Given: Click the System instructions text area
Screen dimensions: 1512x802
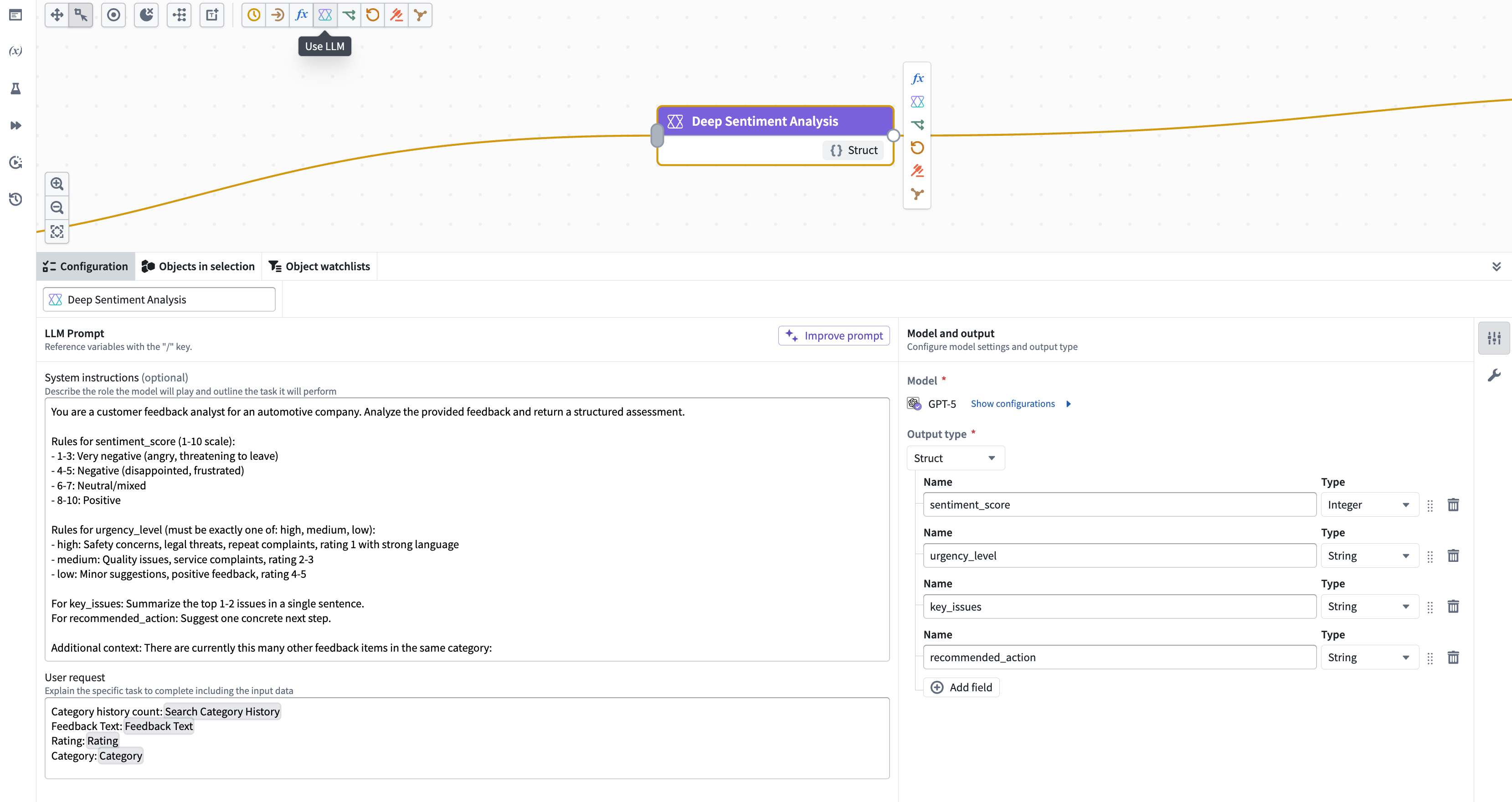Looking at the screenshot, I should coord(467,530).
